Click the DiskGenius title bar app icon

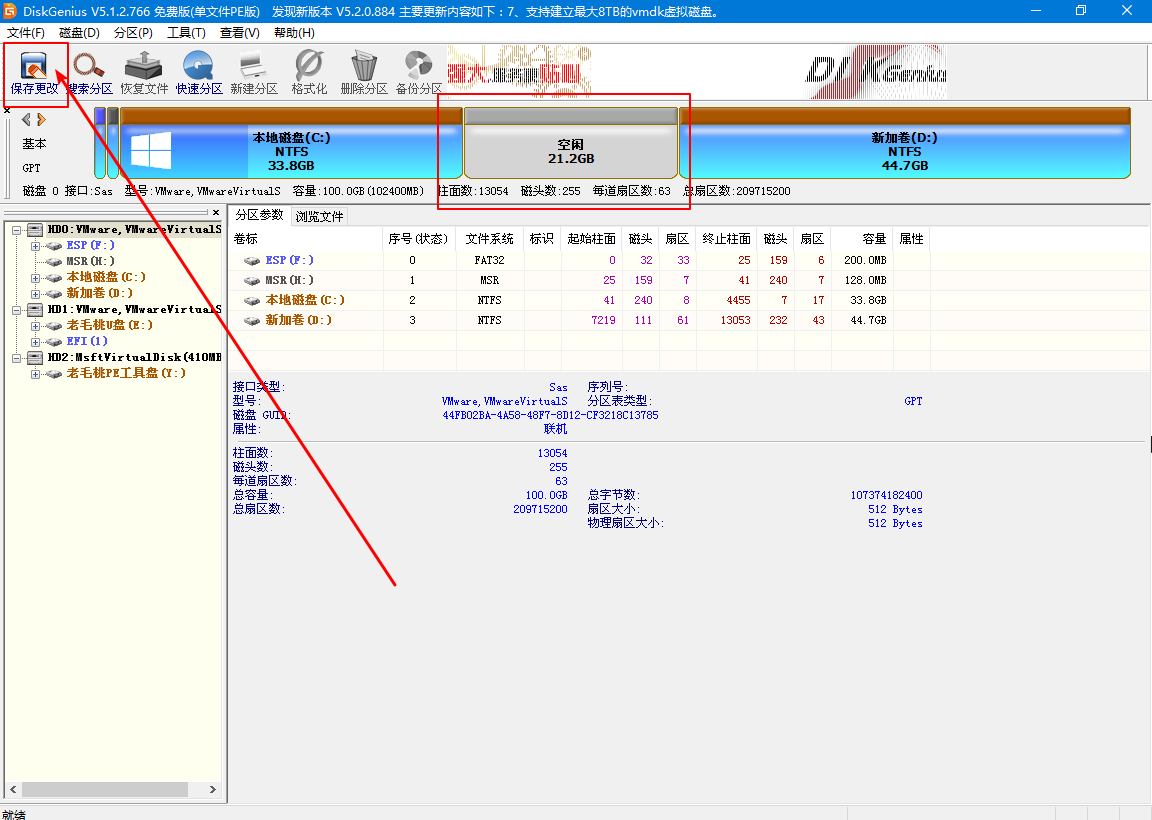point(10,11)
